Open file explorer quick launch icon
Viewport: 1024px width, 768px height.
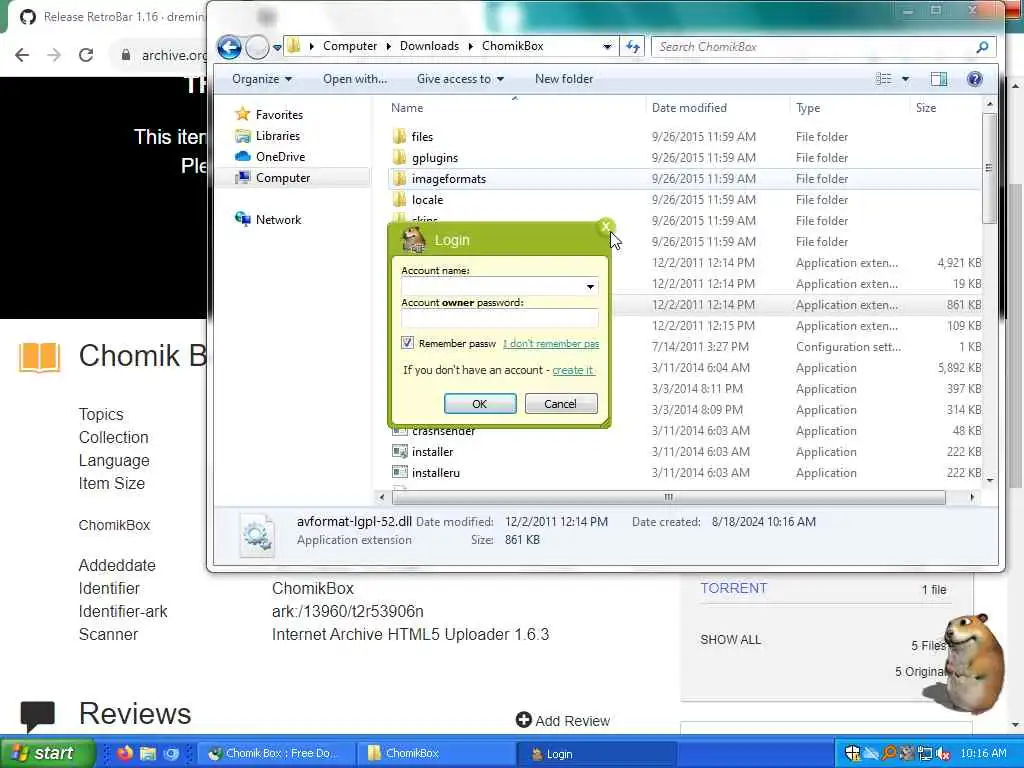click(x=148, y=753)
